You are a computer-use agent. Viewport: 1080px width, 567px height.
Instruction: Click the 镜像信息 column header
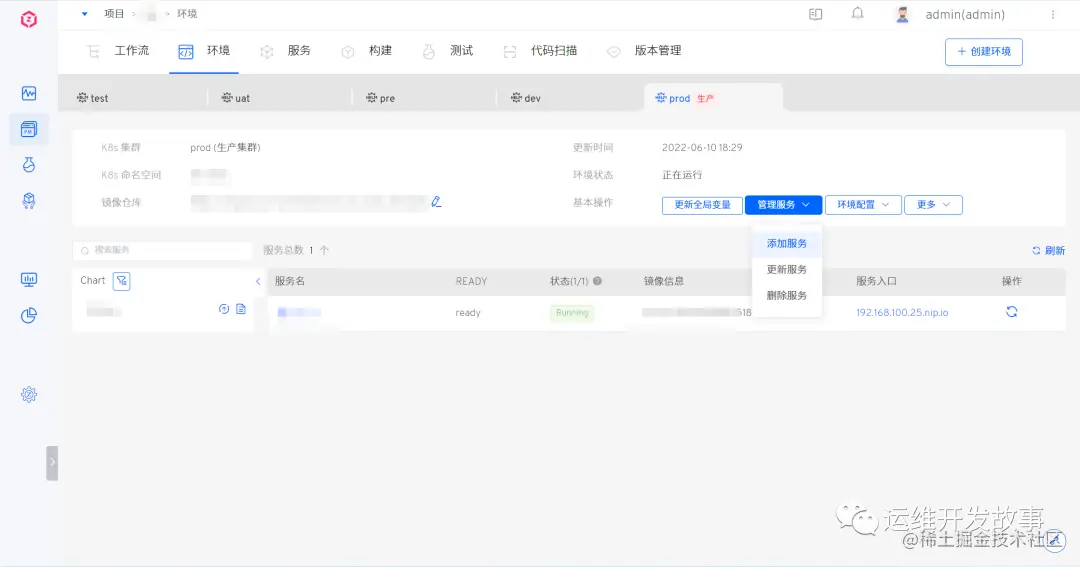(x=664, y=281)
